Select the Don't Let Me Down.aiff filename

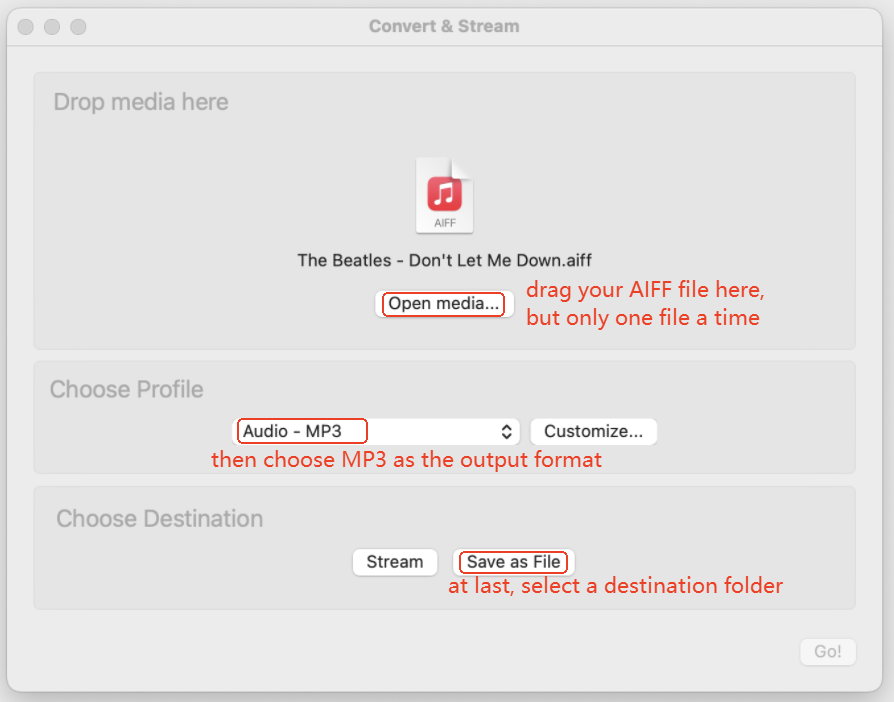coord(444,260)
